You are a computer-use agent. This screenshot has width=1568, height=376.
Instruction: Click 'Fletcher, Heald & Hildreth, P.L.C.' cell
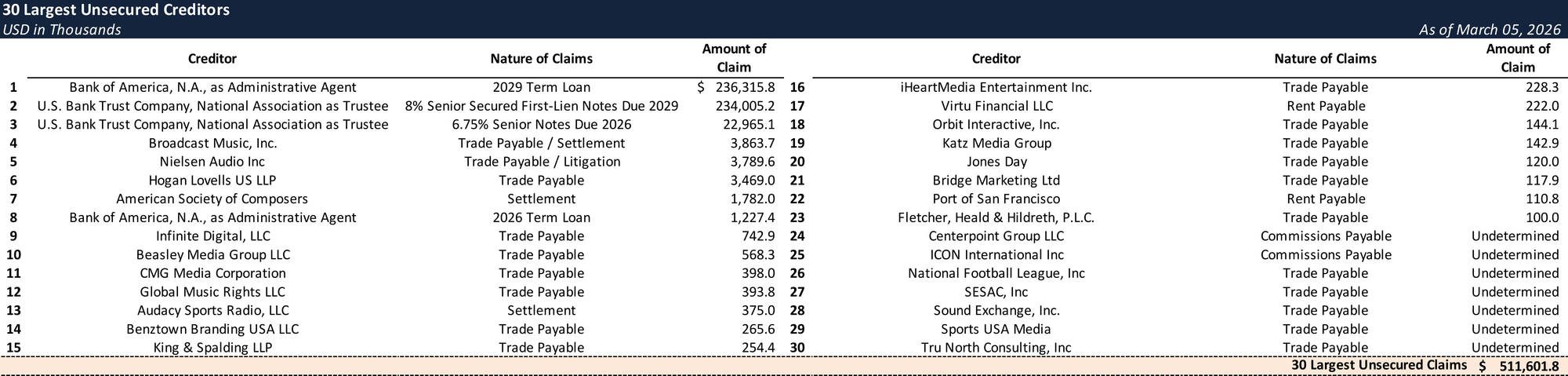pos(996,217)
